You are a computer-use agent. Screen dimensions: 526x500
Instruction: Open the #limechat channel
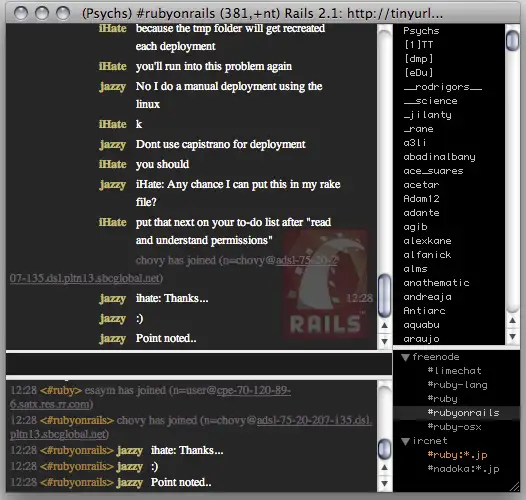(x=455, y=371)
